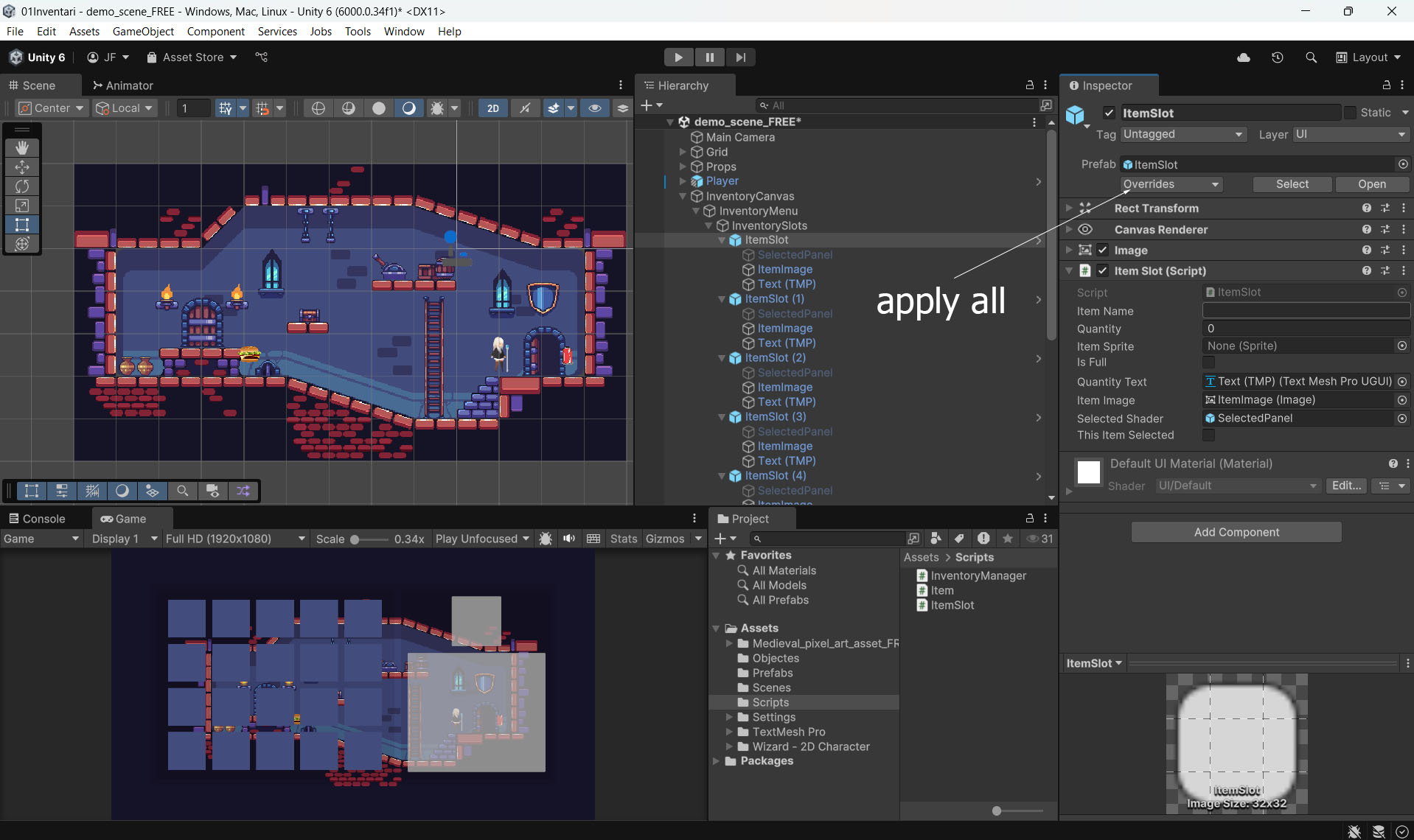Open Undo History icon
The height and width of the screenshot is (840, 1414).
1278,57
